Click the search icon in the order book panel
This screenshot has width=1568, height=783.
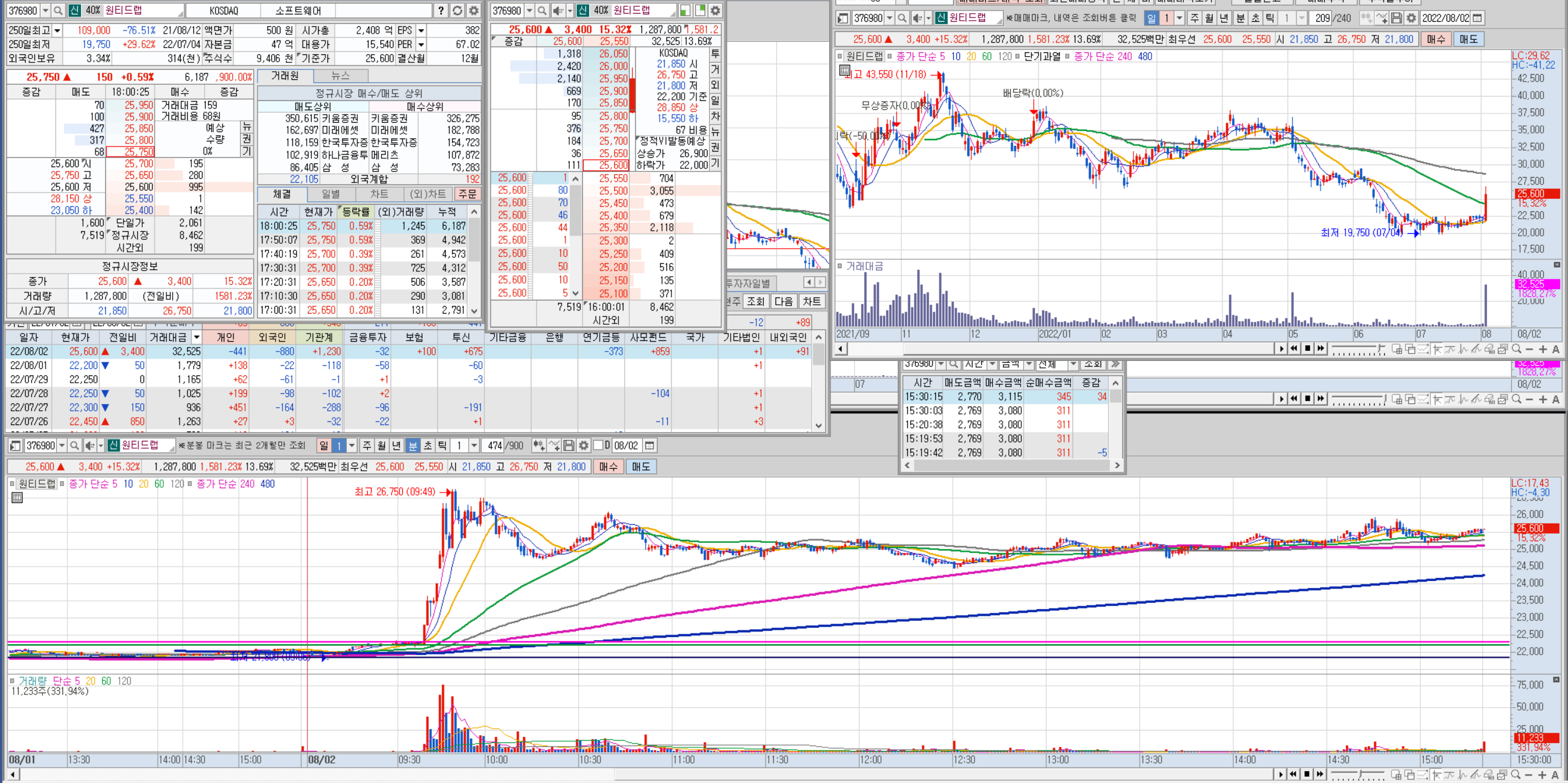(x=542, y=11)
